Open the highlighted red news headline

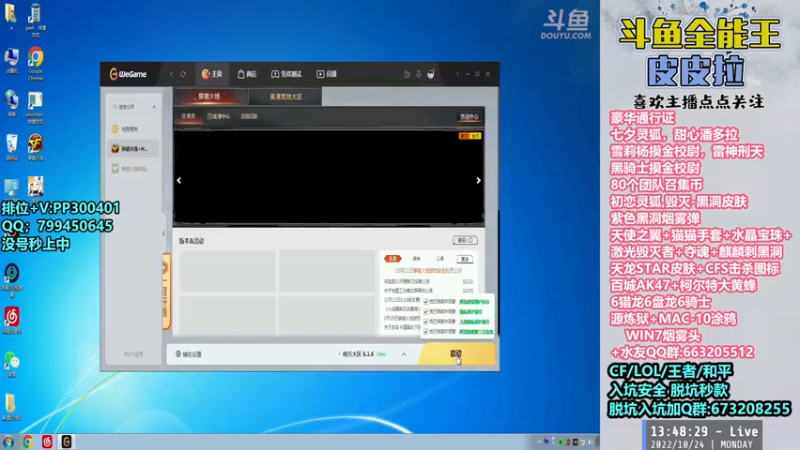click(428, 270)
